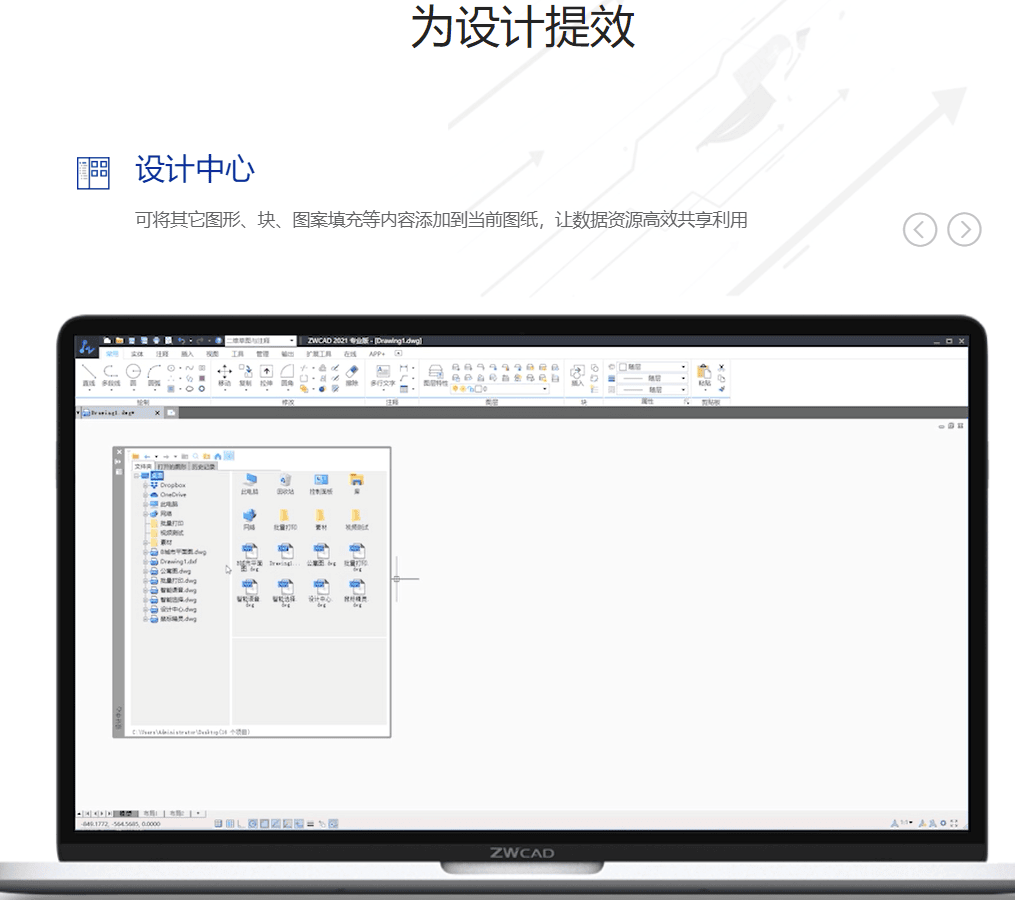Switch to the 常用 ribbon tab

[x=112, y=354]
